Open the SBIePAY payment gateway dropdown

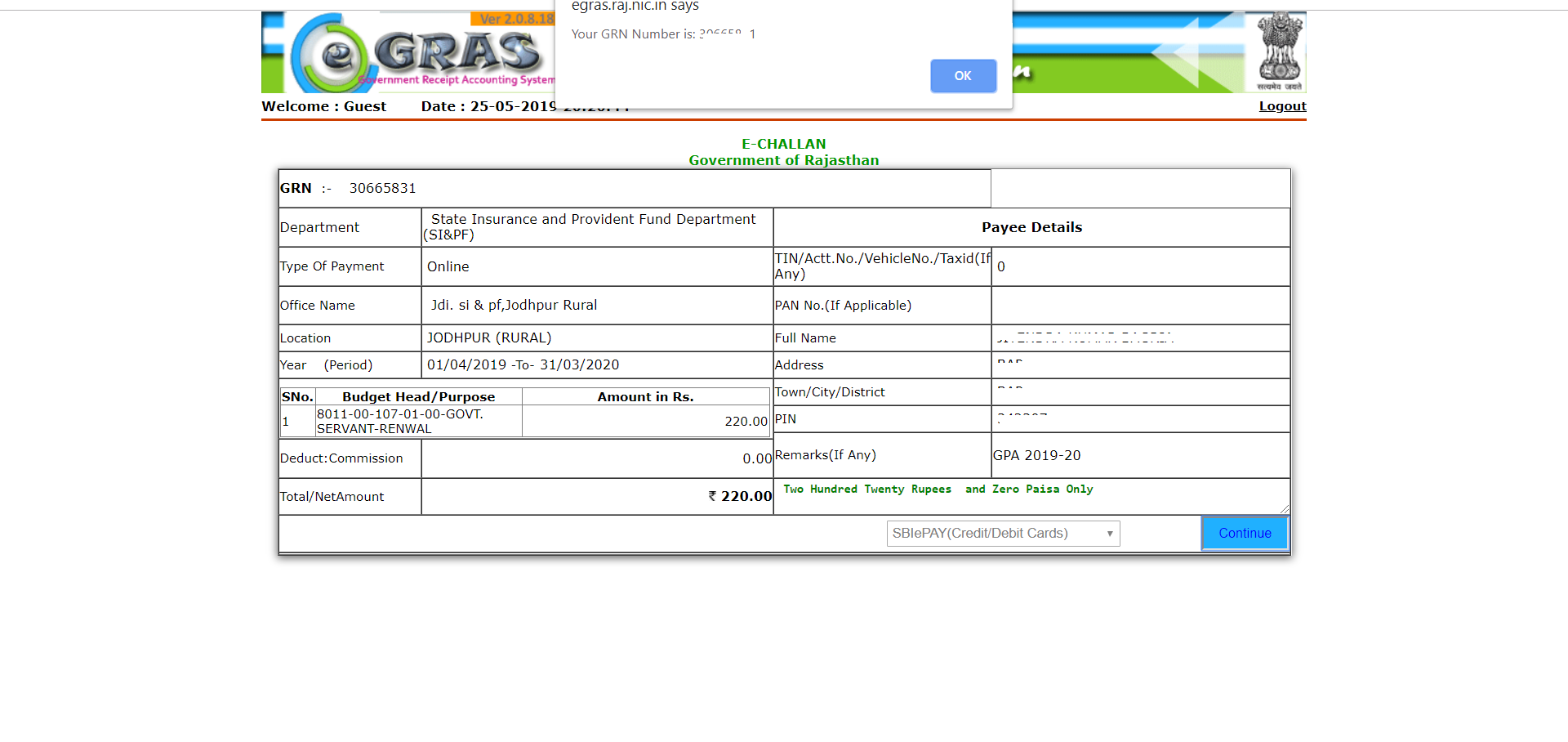point(1003,534)
